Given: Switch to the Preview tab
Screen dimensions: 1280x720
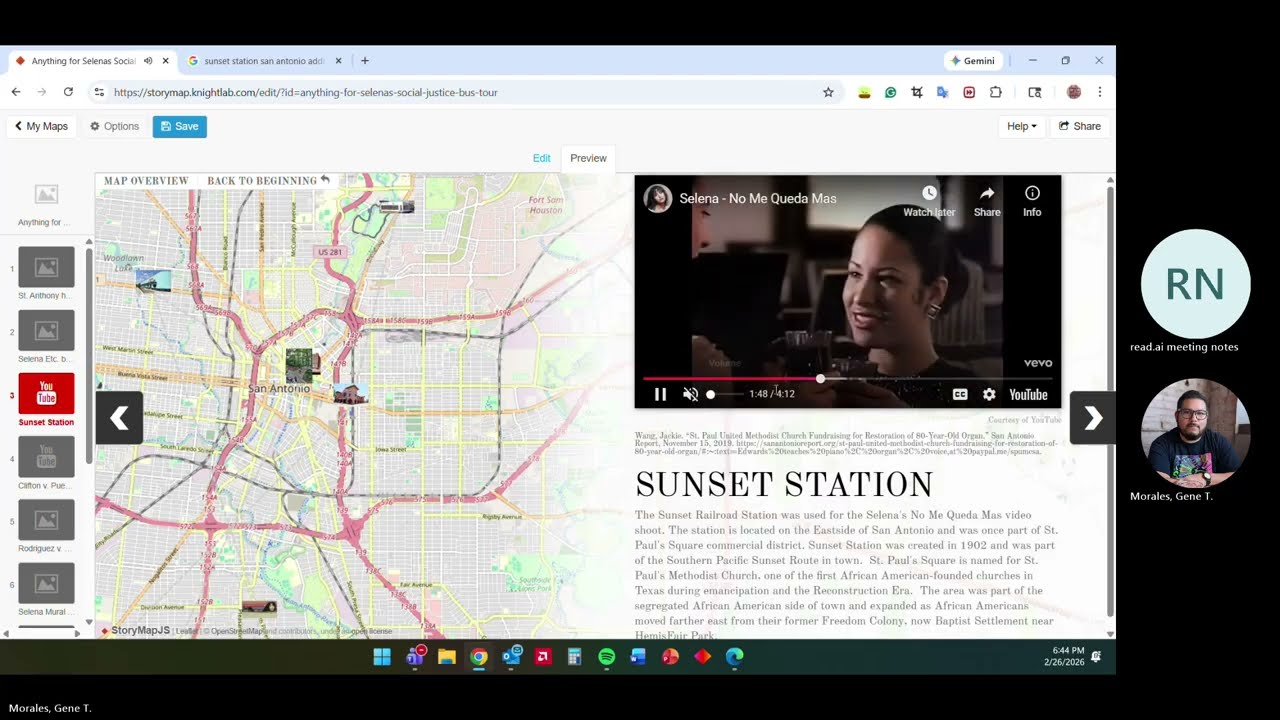Looking at the screenshot, I should pos(588,158).
